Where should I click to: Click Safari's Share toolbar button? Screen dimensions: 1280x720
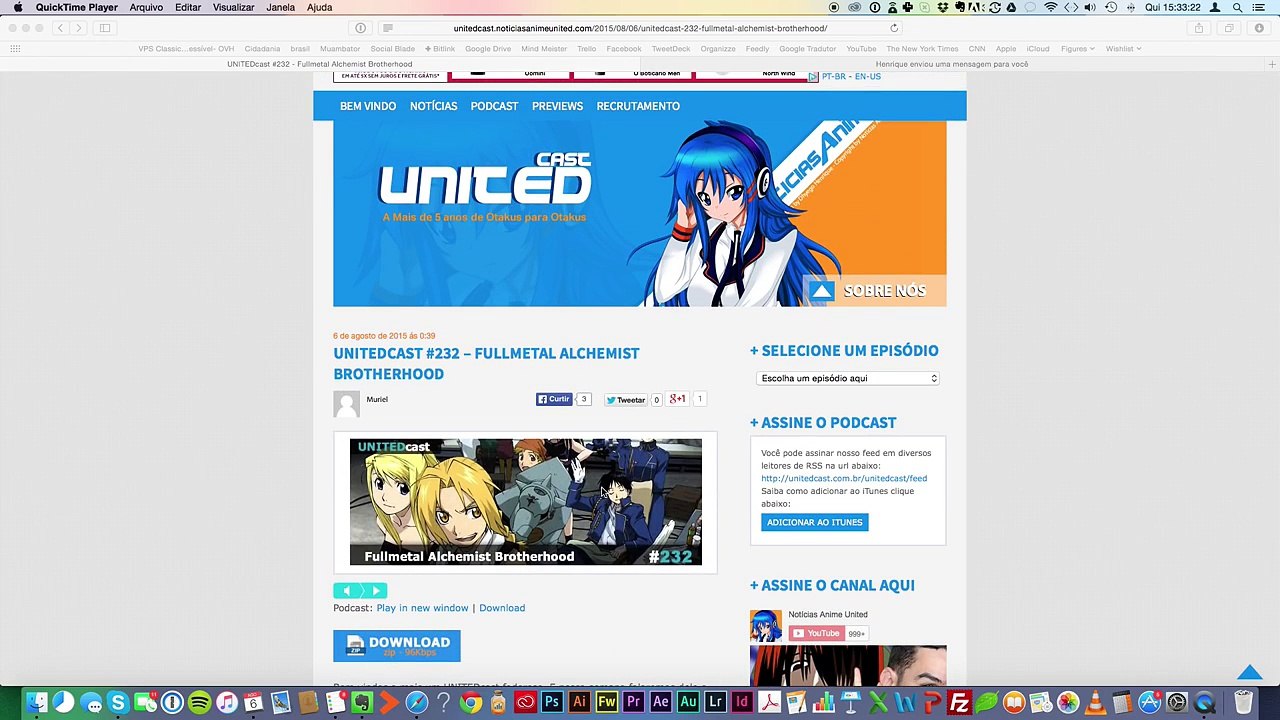pyautogui.click(x=1198, y=28)
